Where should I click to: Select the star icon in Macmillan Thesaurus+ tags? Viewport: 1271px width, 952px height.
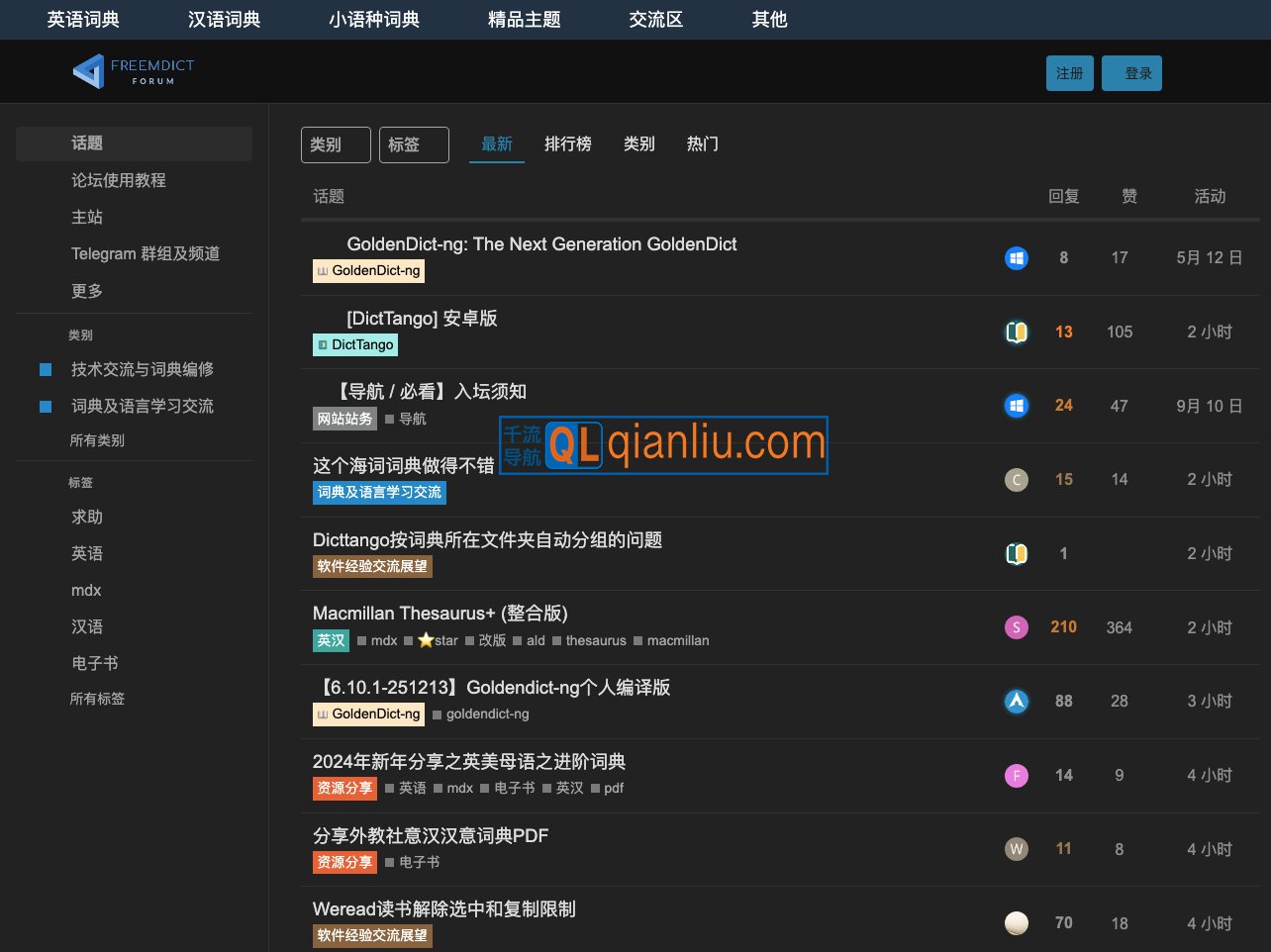click(426, 640)
